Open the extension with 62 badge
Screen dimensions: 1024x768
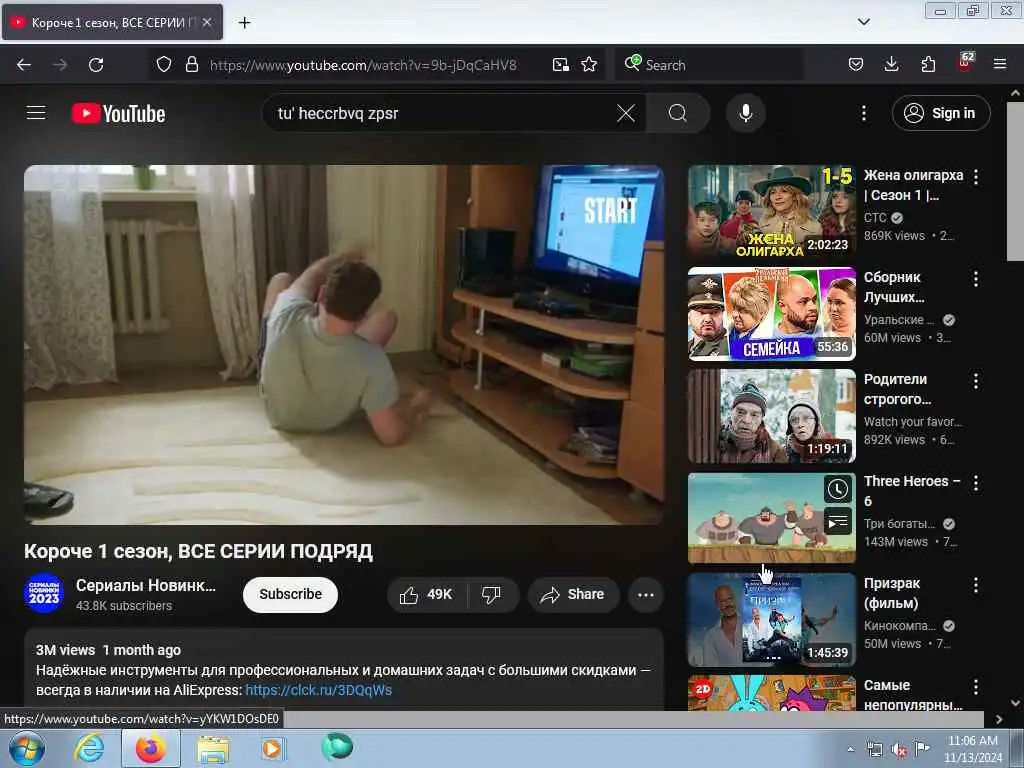click(x=965, y=63)
